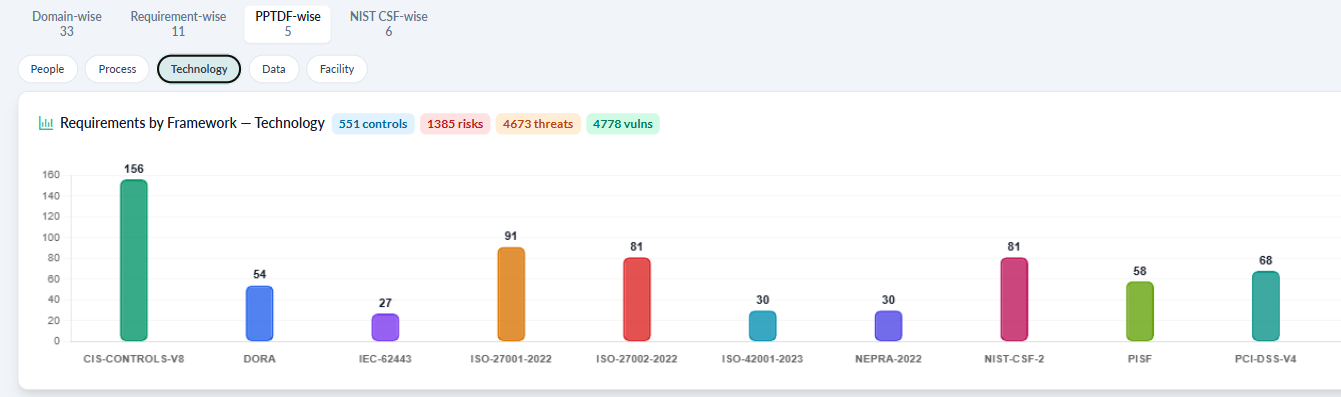Select the green CIS-CONTROLS-V8 bar
This screenshot has height=397, width=1341.
coord(134,260)
